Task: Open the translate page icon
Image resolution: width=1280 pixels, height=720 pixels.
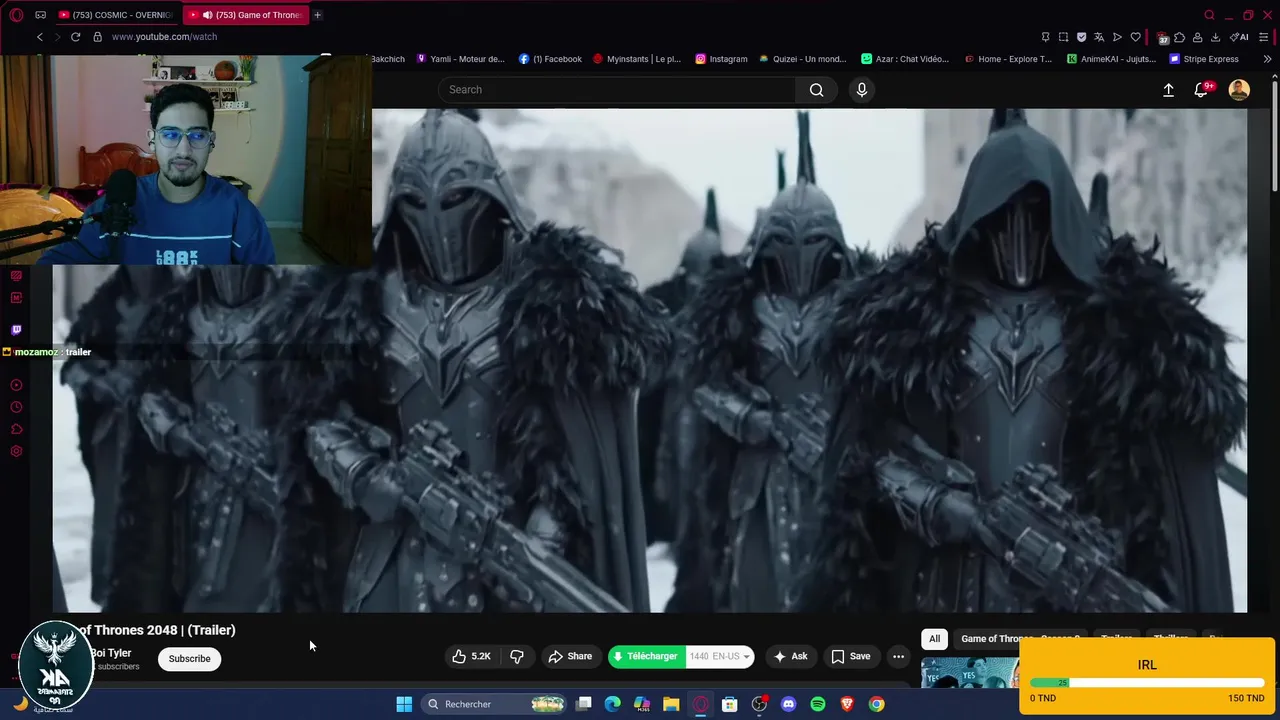Action: [1099, 37]
